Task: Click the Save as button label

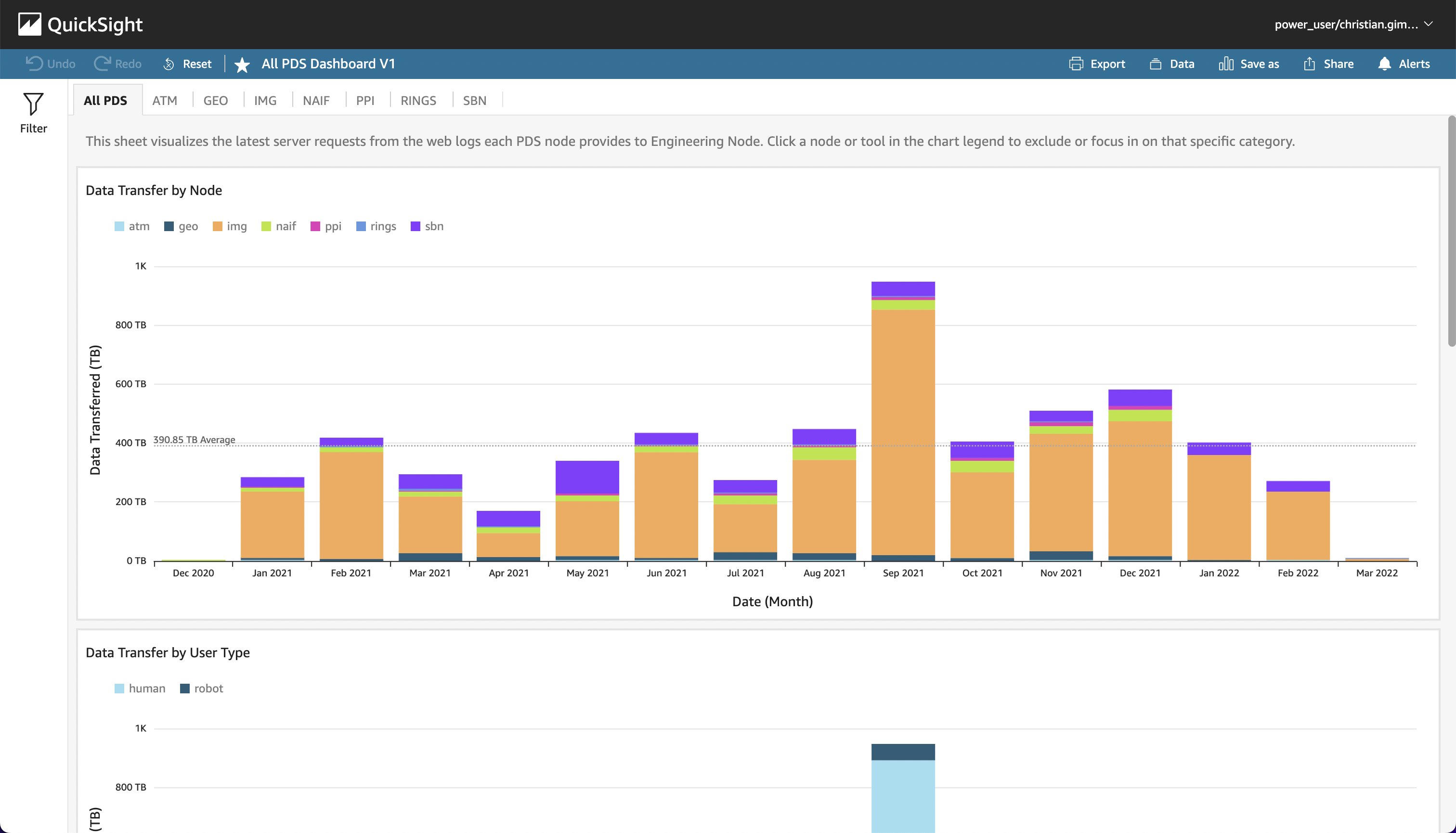Action: [1260, 64]
